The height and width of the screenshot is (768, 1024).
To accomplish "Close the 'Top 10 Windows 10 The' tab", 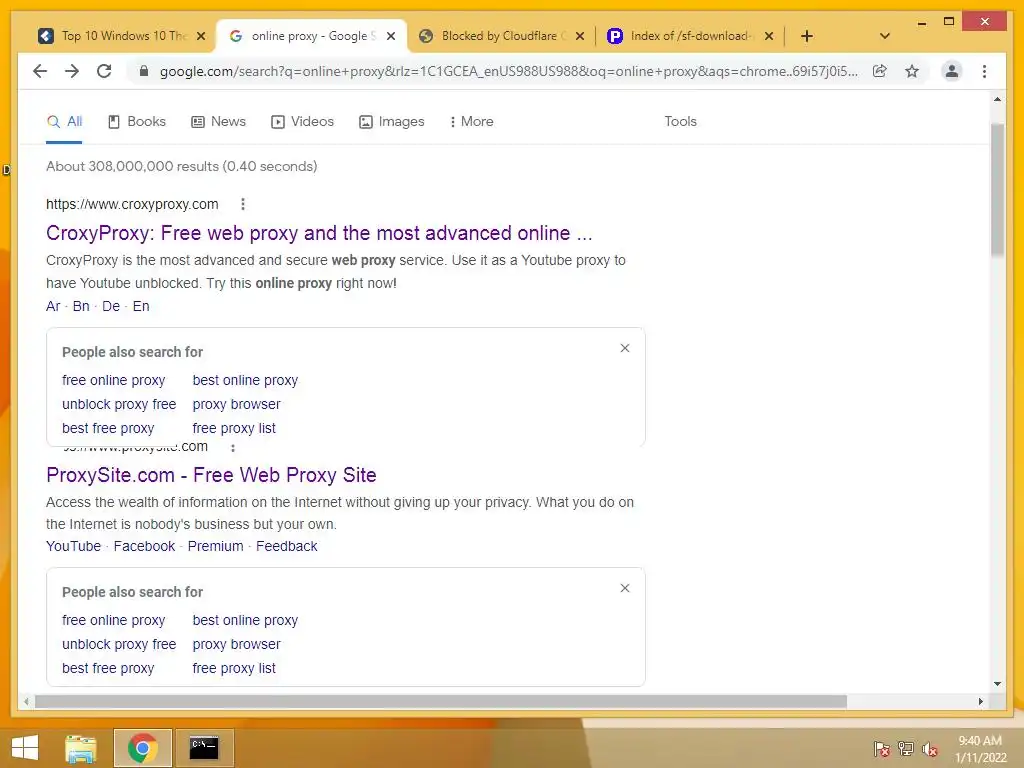I will (x=201, y=36).
